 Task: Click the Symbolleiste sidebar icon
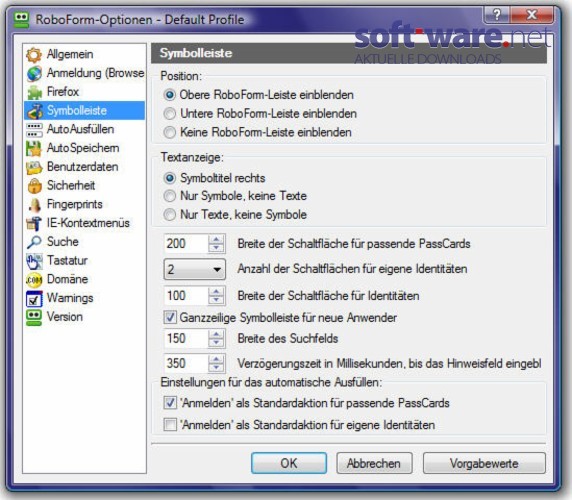tap(35, 111)
